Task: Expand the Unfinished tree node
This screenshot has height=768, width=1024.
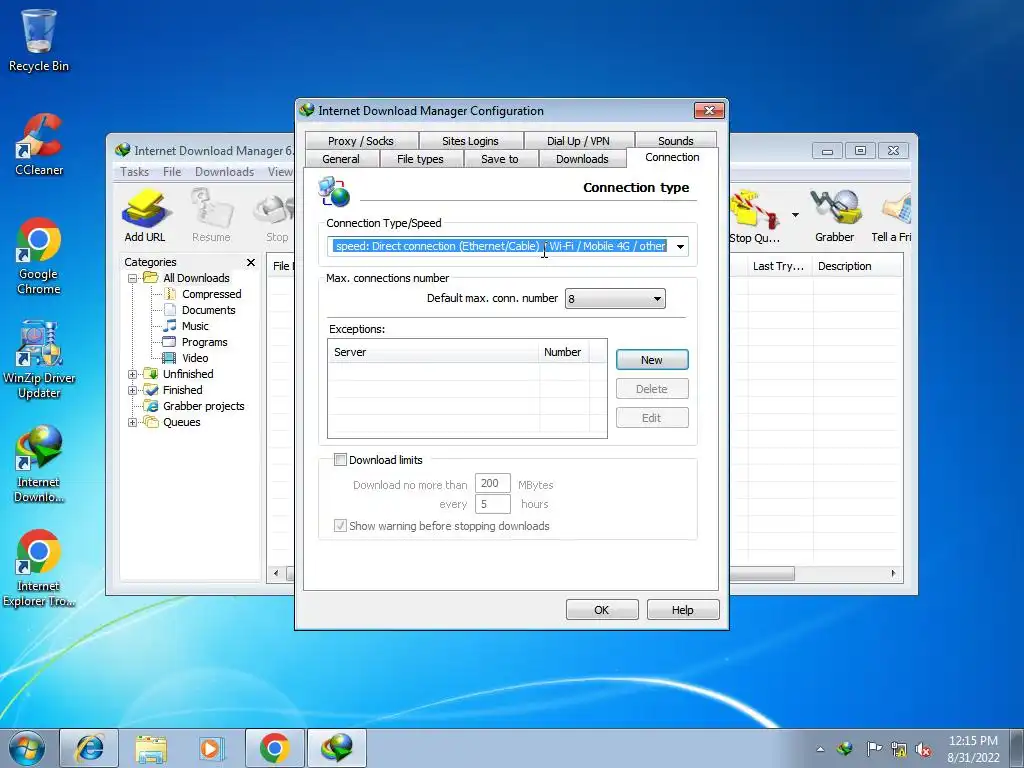Action: (x=133, y=374)
